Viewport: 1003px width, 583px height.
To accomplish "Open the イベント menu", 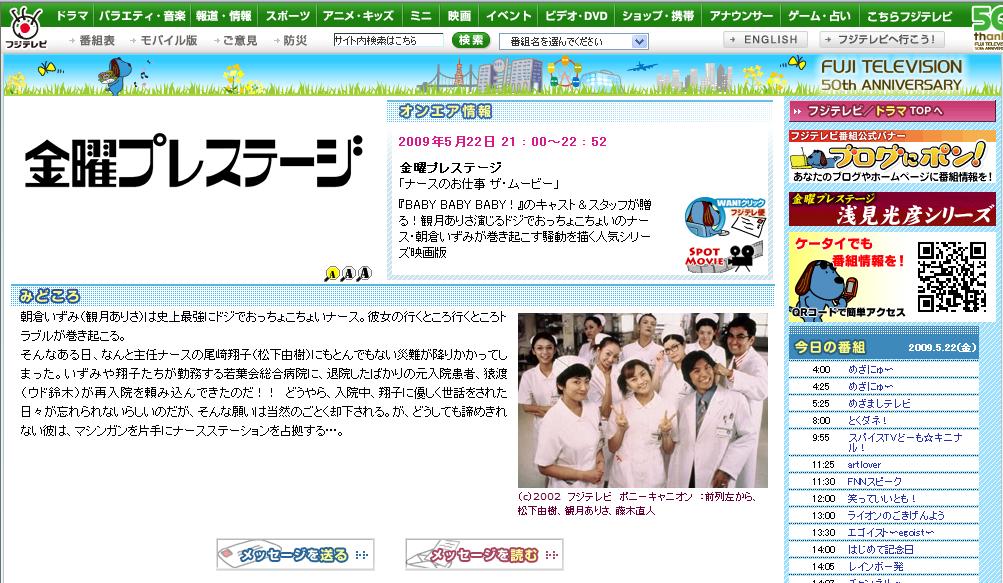I will pyautogui.click(x=509, y=15).
